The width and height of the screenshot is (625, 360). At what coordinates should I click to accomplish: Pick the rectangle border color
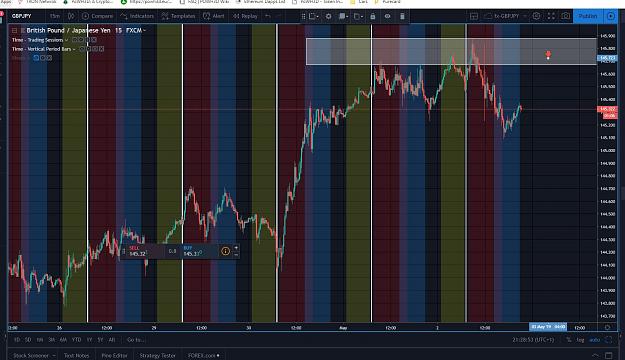click(x=358, y=16)
